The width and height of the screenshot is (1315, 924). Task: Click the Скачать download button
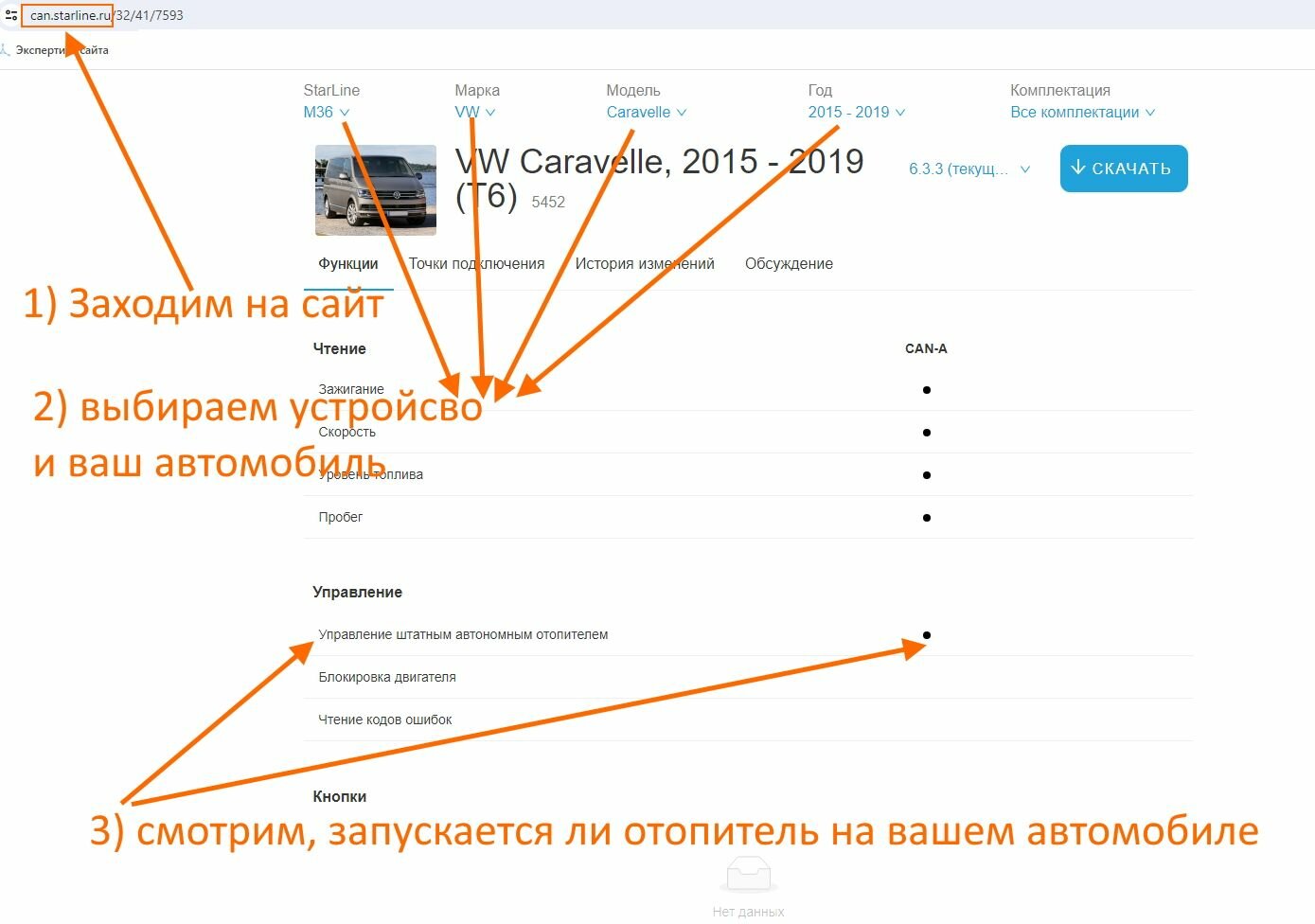click(x=1124, y=169)
